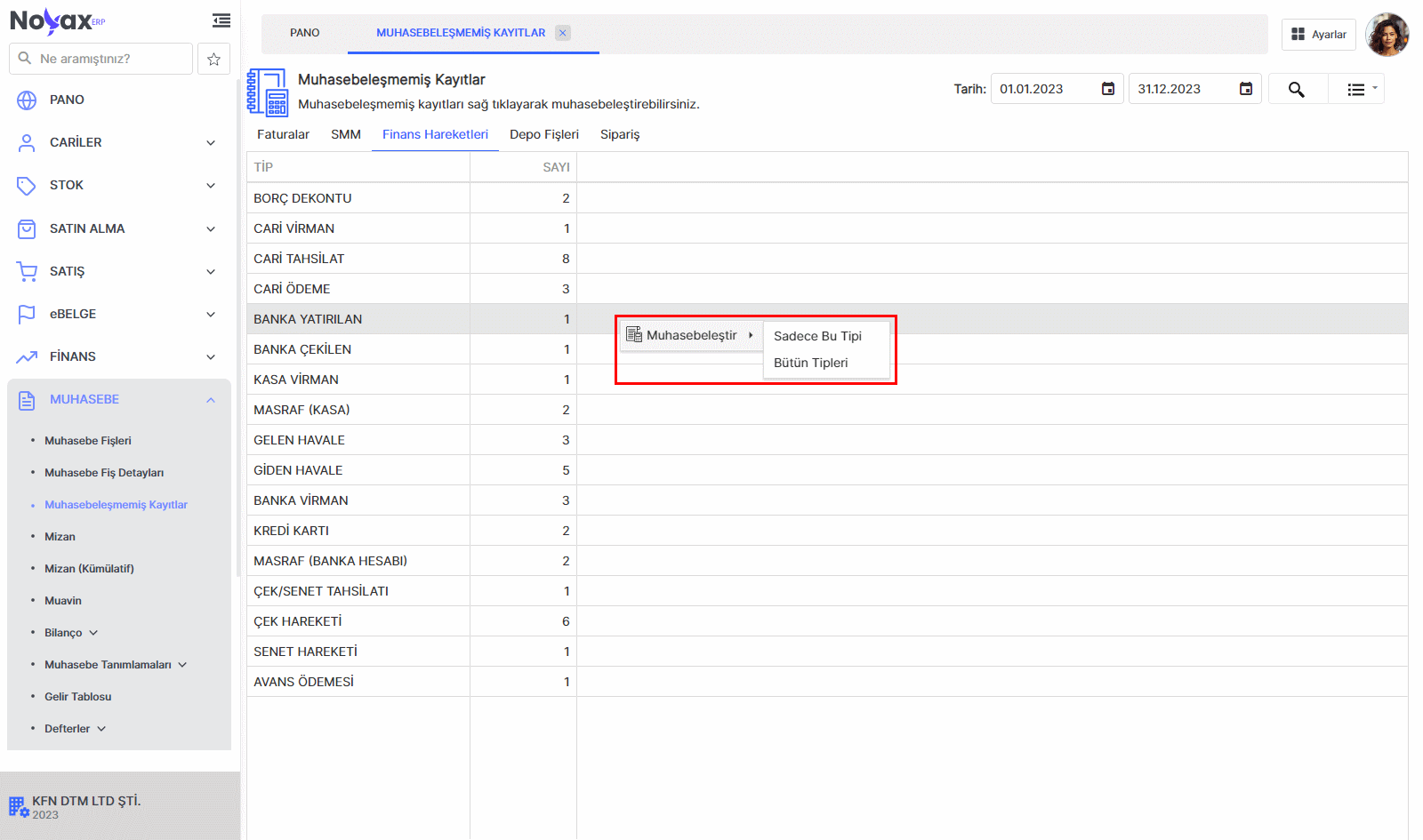The width and height of the screenshot is (1423, 840).
Task: Open the user profile avatar
Action: 1387,35
